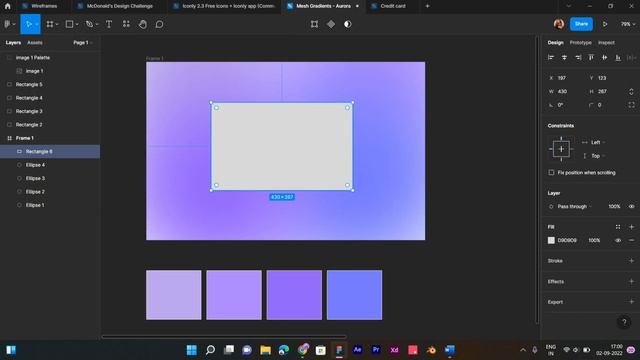640x360 pixels.
Task: Select the Pen tool
Action: click(x=89, y=24)
